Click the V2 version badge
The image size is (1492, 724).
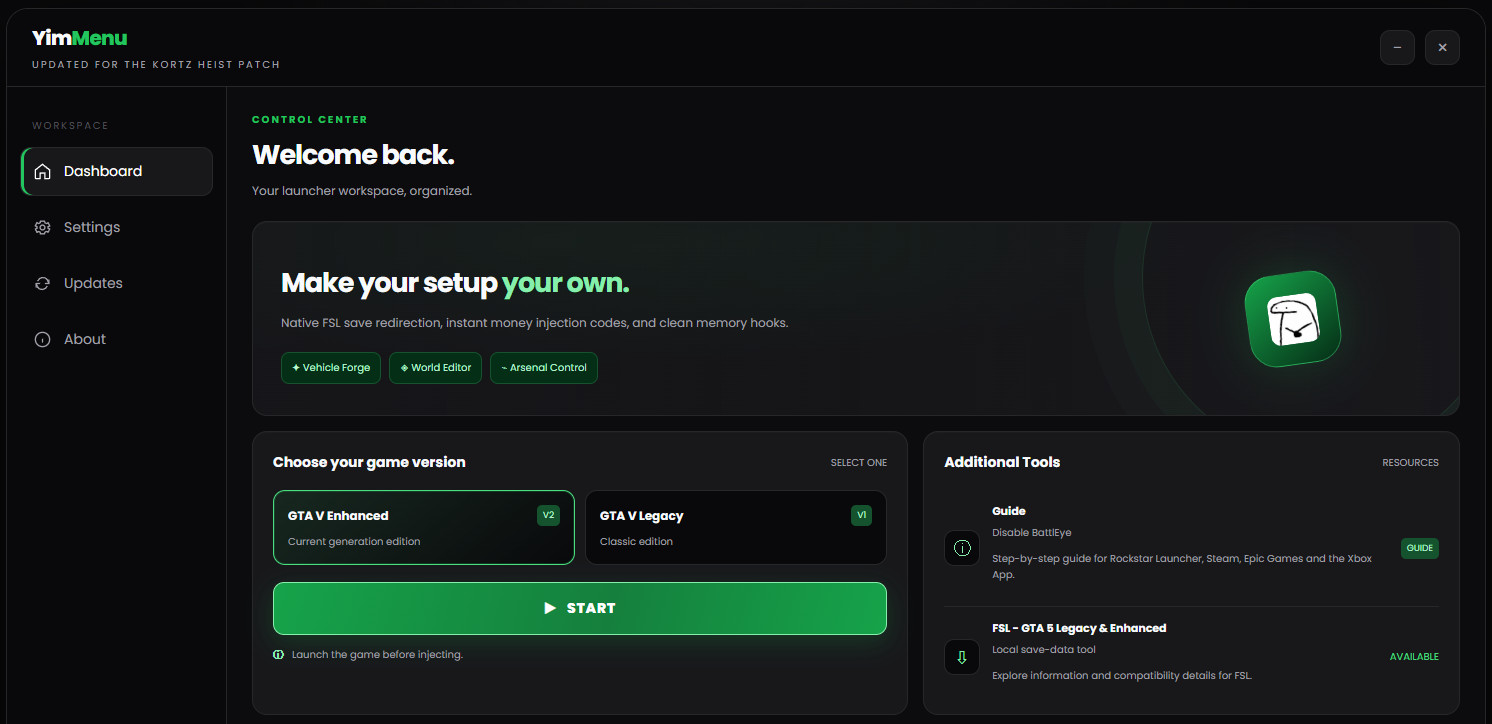tap(548, 516)
